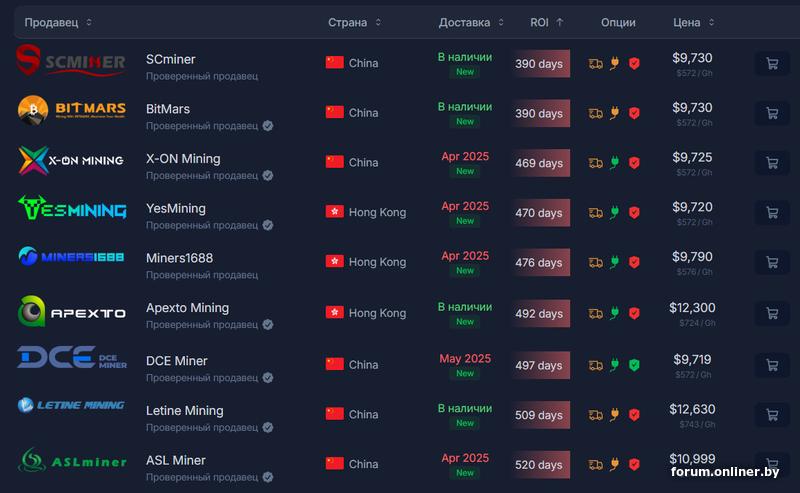Click the 469 days ROI badge
This screenshot has width=800, height=493.
pos(540,163)
